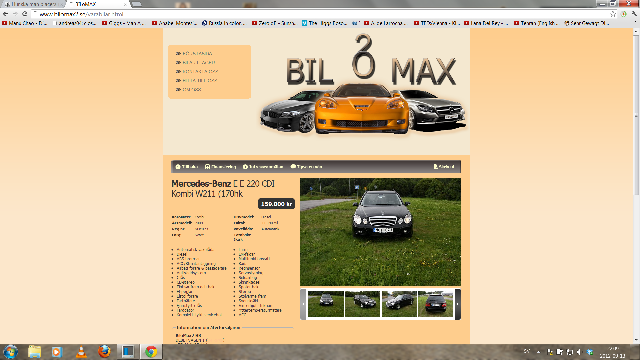Click the browser back arrow

click(x=5, y=13)
